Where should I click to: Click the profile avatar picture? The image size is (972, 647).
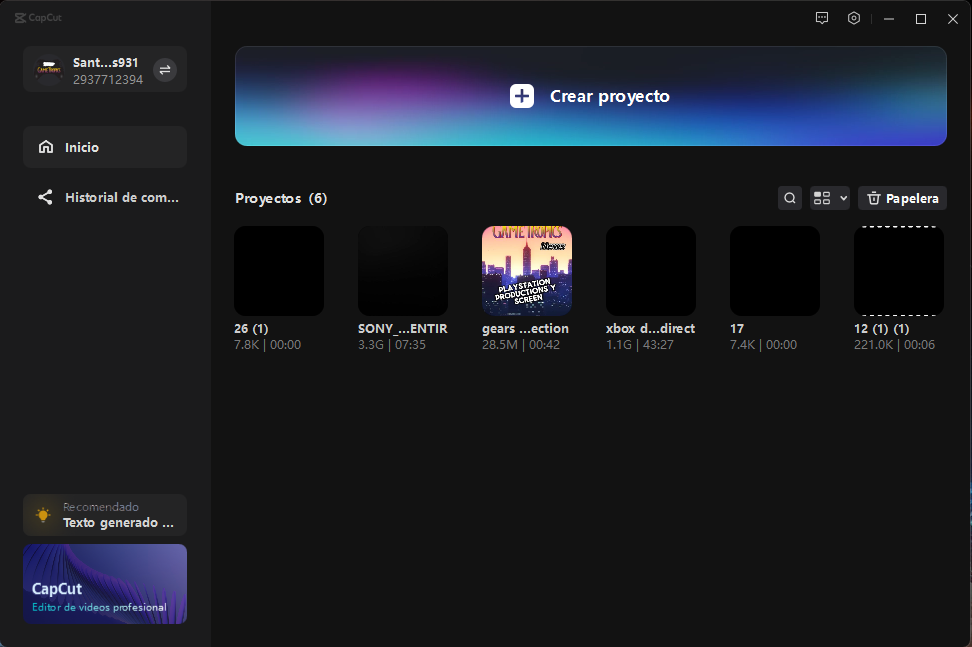tap(49, 70)
